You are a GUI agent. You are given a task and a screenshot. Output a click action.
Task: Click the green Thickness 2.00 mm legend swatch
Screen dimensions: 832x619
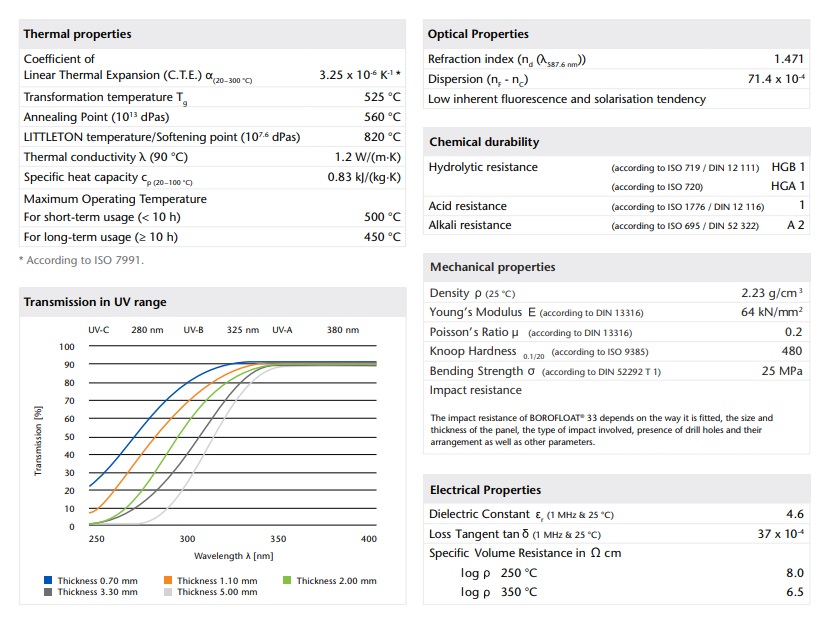(287, 580)
